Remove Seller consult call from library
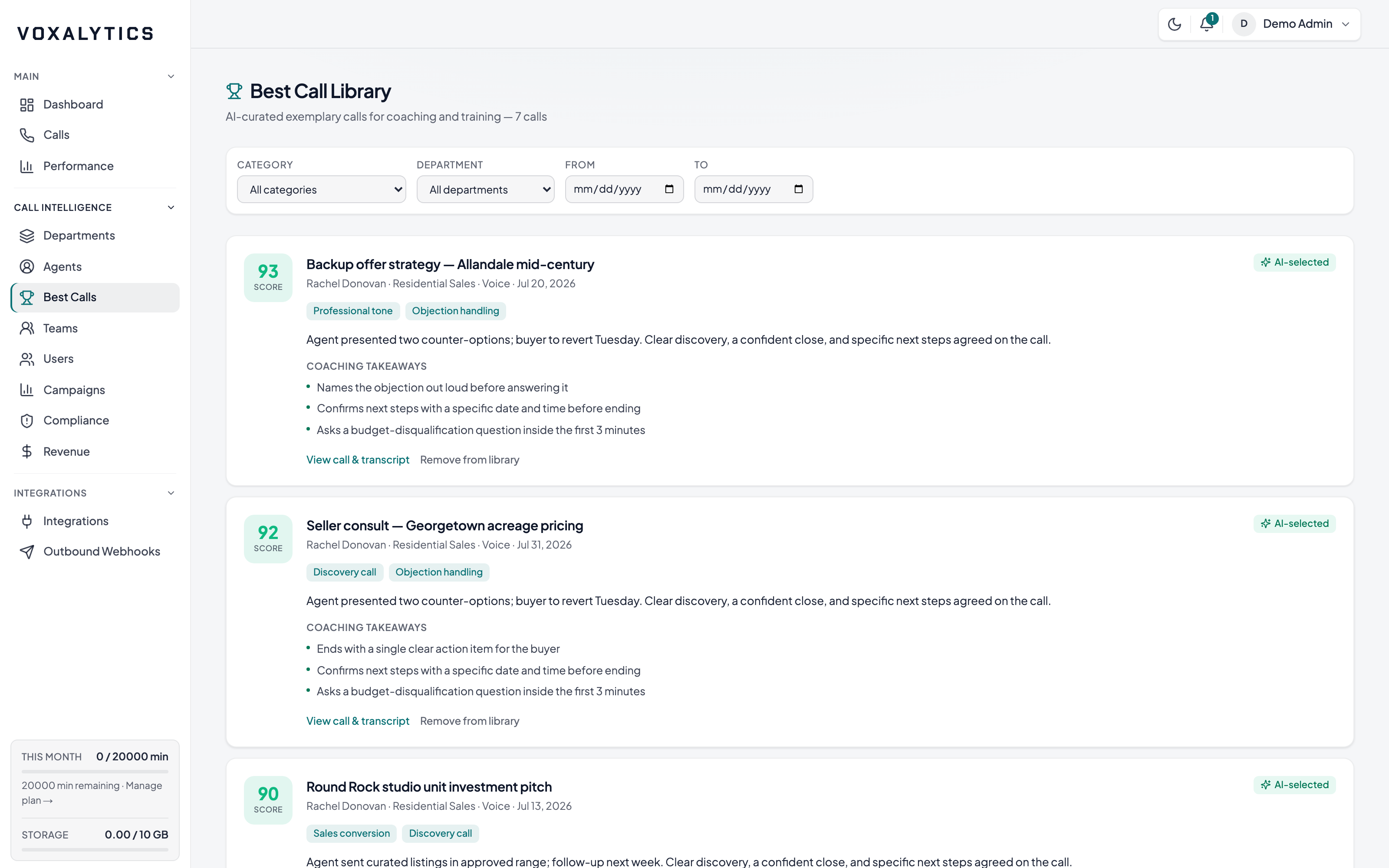Screen dimensions: 1389x868 point(470,721)
